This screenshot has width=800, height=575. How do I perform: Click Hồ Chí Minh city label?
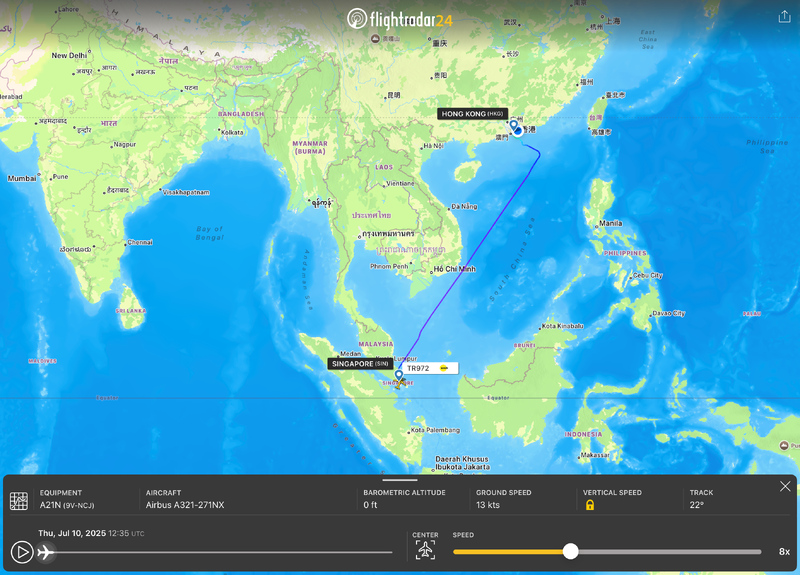454,269
